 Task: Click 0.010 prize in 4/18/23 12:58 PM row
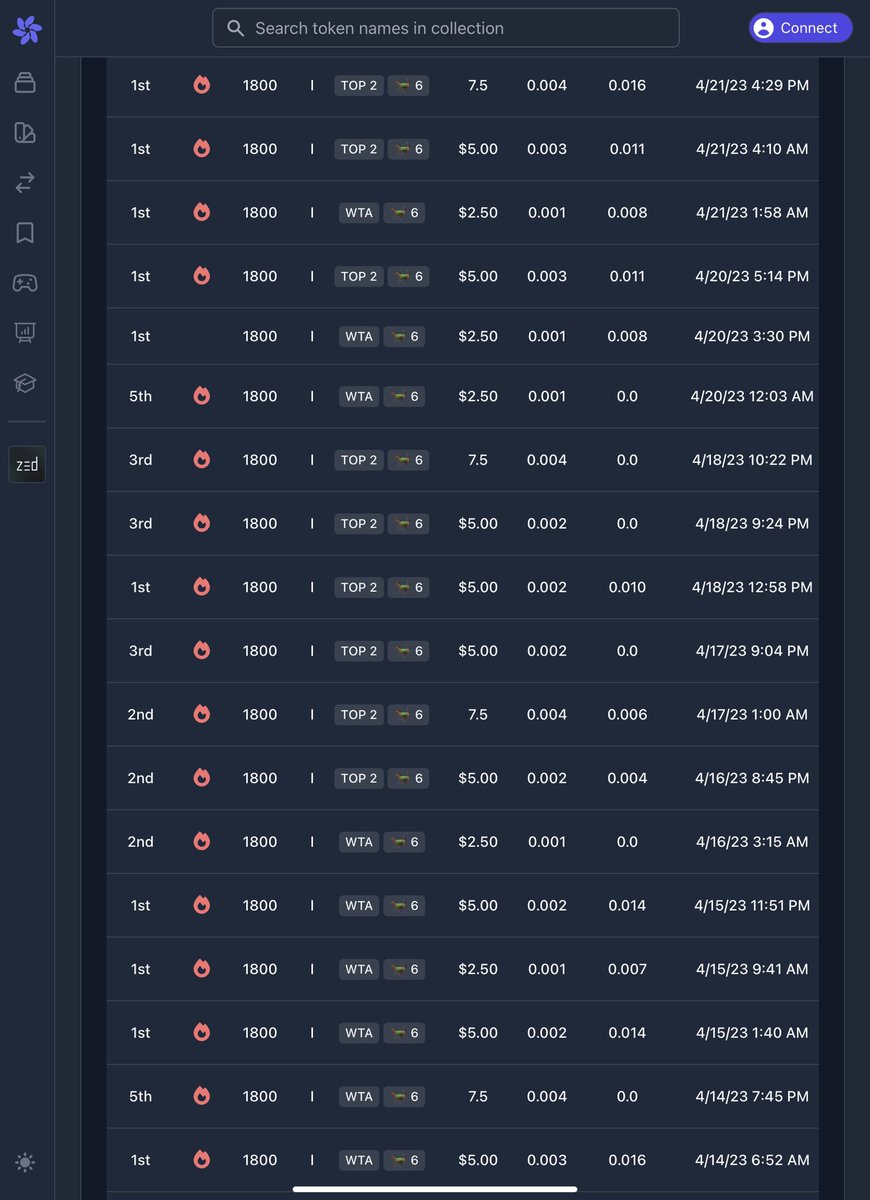[x=627, y=587]
